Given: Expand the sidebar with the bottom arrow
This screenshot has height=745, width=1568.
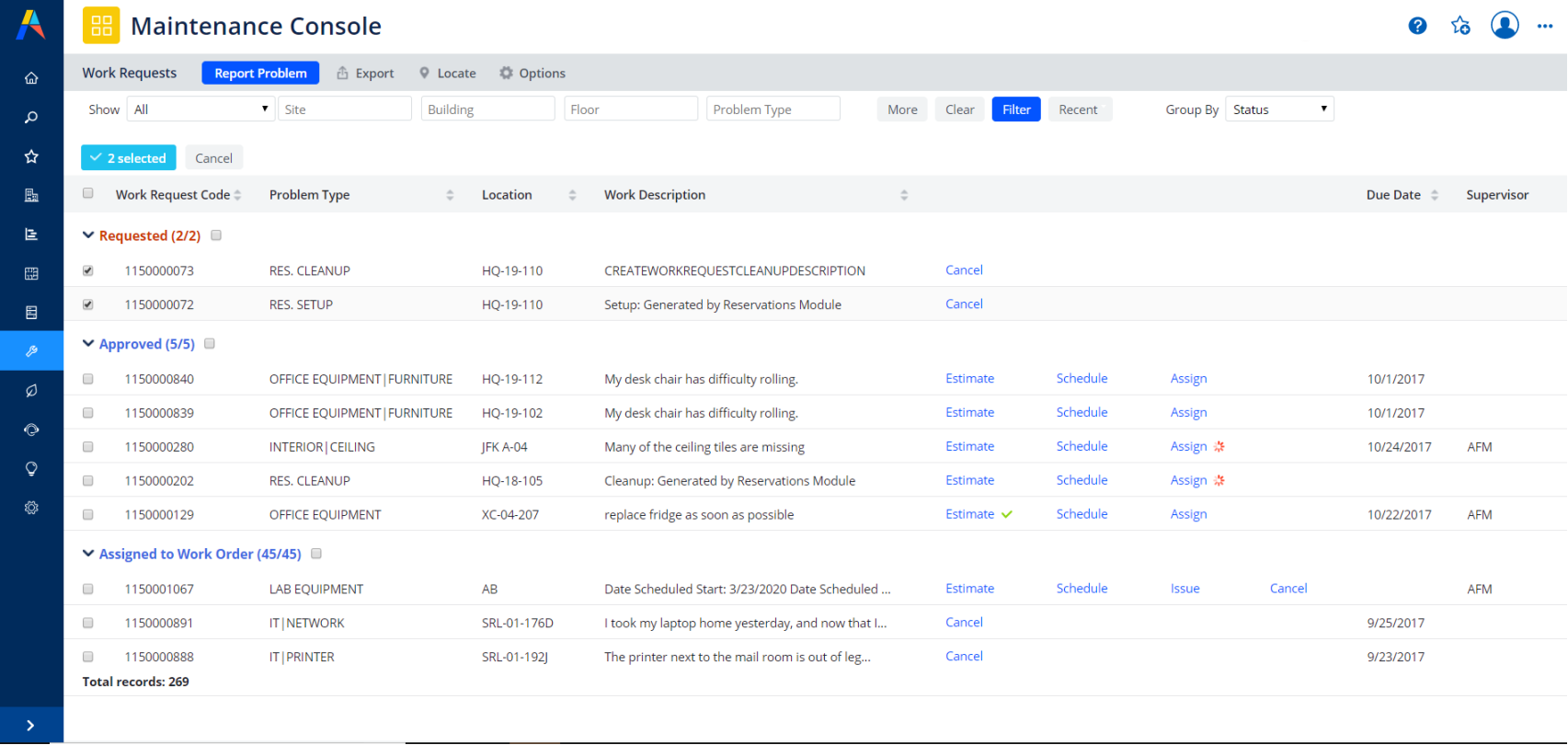Looking at the screenshot, I should tap(30, 726).
